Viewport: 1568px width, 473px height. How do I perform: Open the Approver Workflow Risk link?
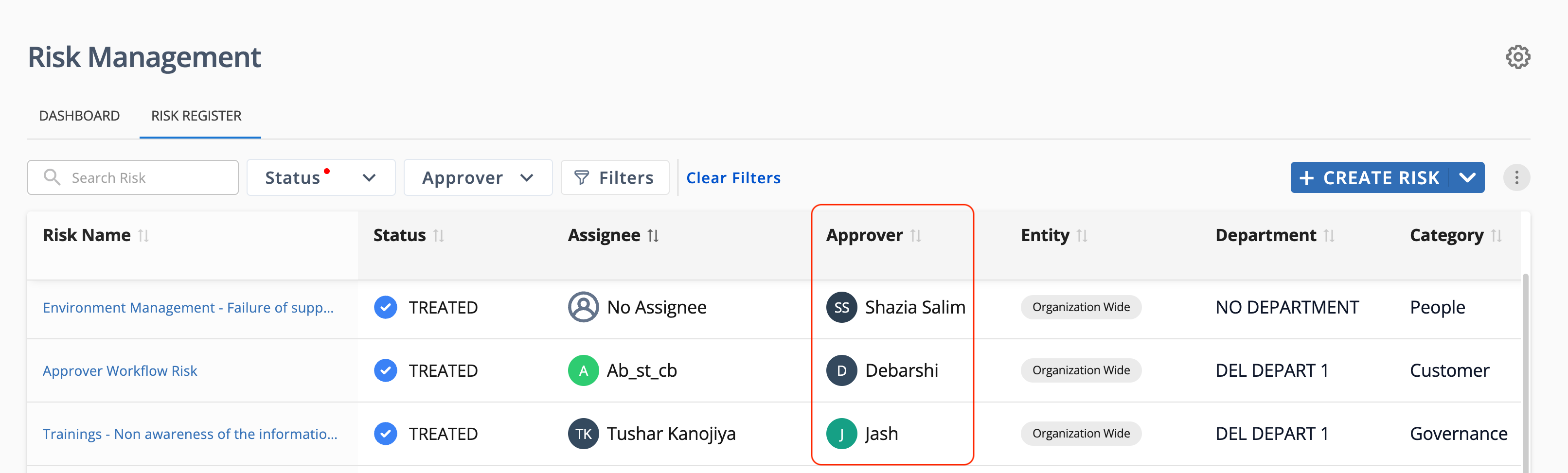click(x=120, y=371)
